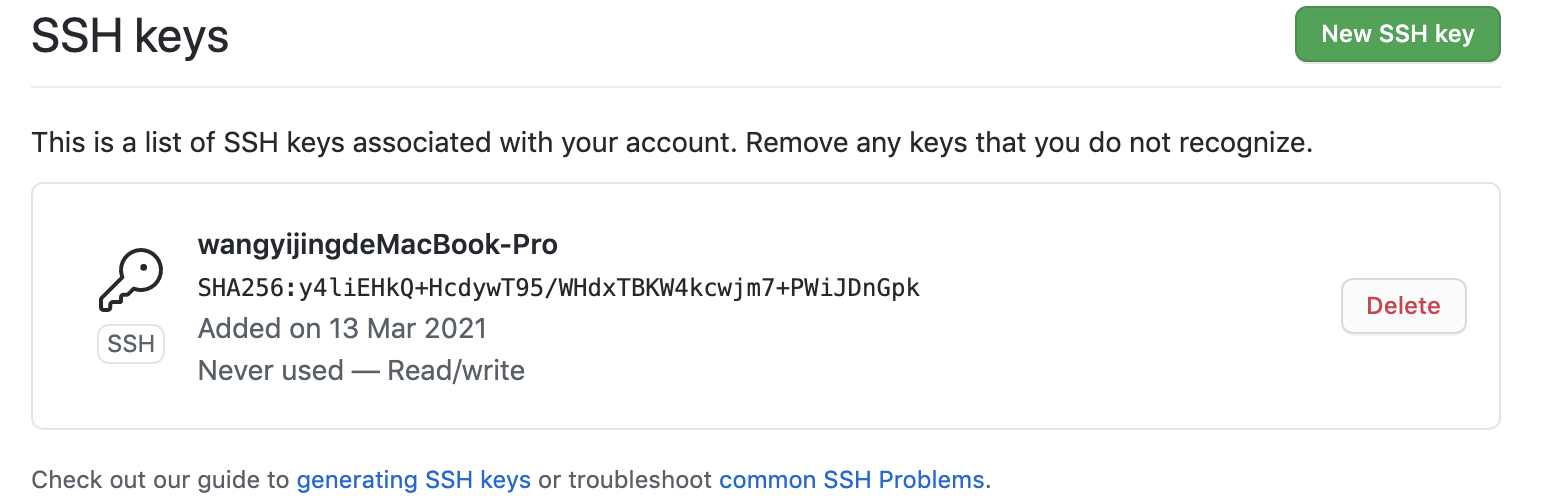Open the common SSH Problems link
This screenshot has width=1542, height=498.
pyautogui.click(x=852, y=480)
